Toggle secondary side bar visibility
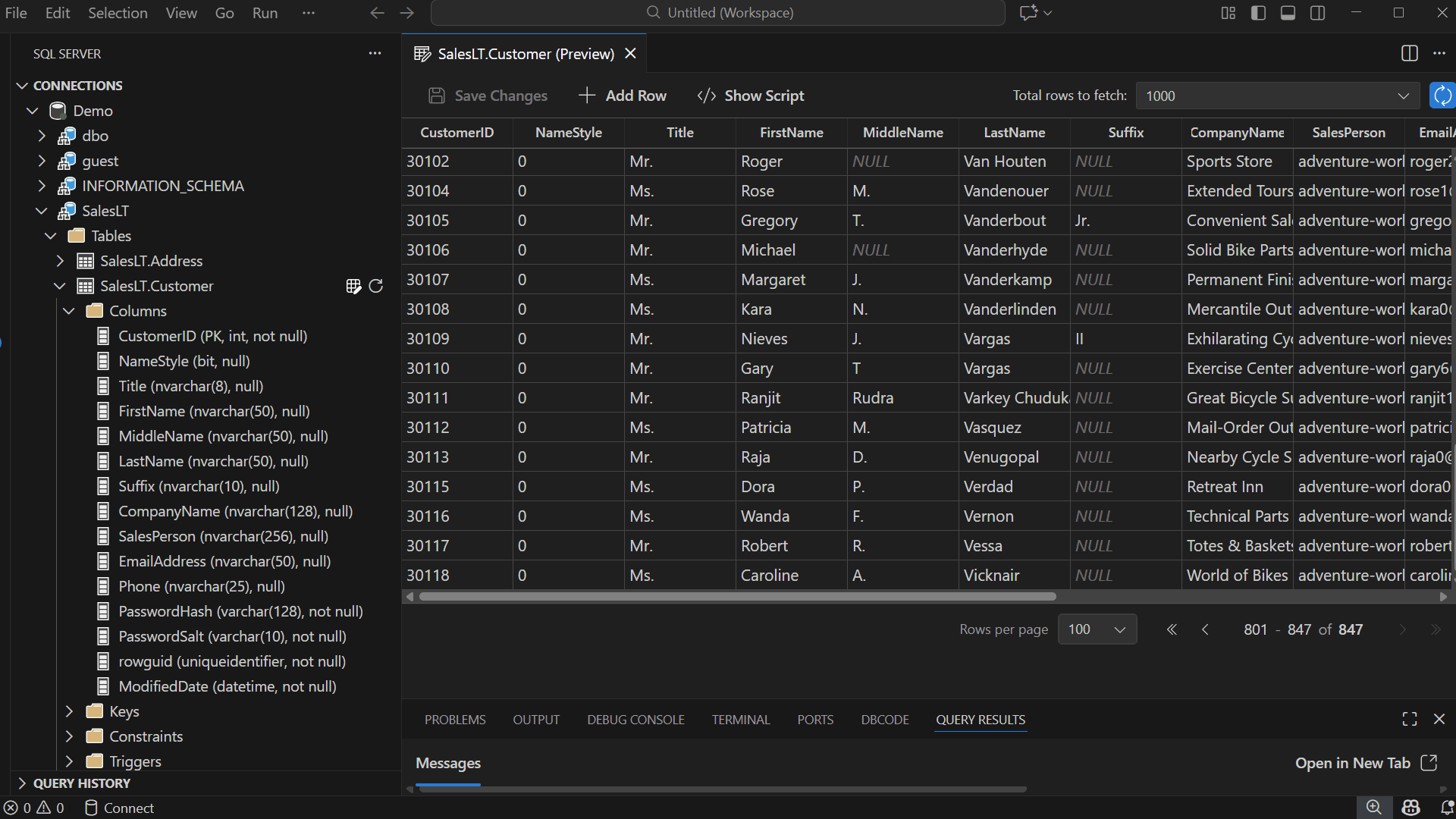 coord(1318,13)
